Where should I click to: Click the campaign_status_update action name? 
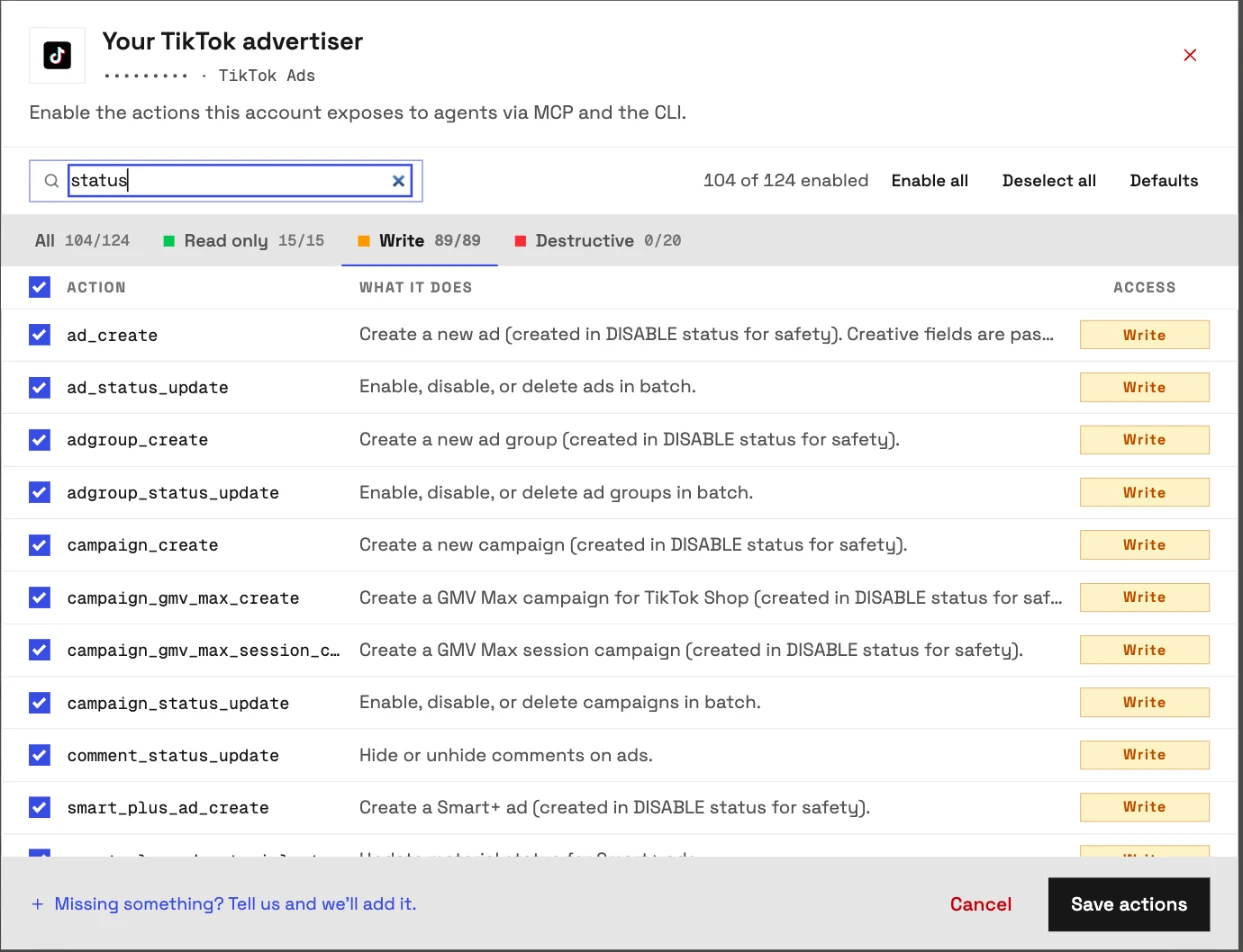(x=178, y=703)
